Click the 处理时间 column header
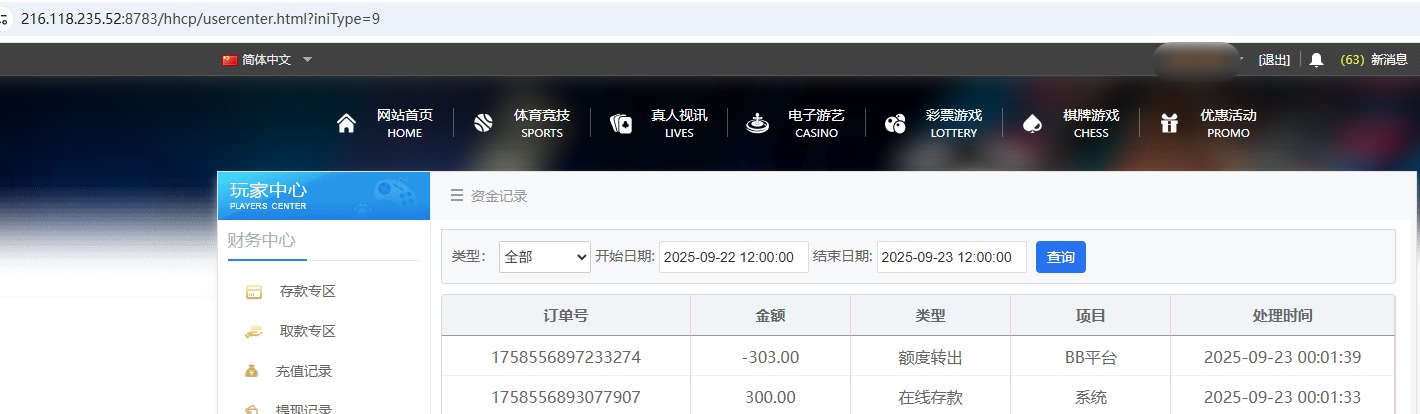The width and height of the screenshot is (1420, 414). (1282, 315)
